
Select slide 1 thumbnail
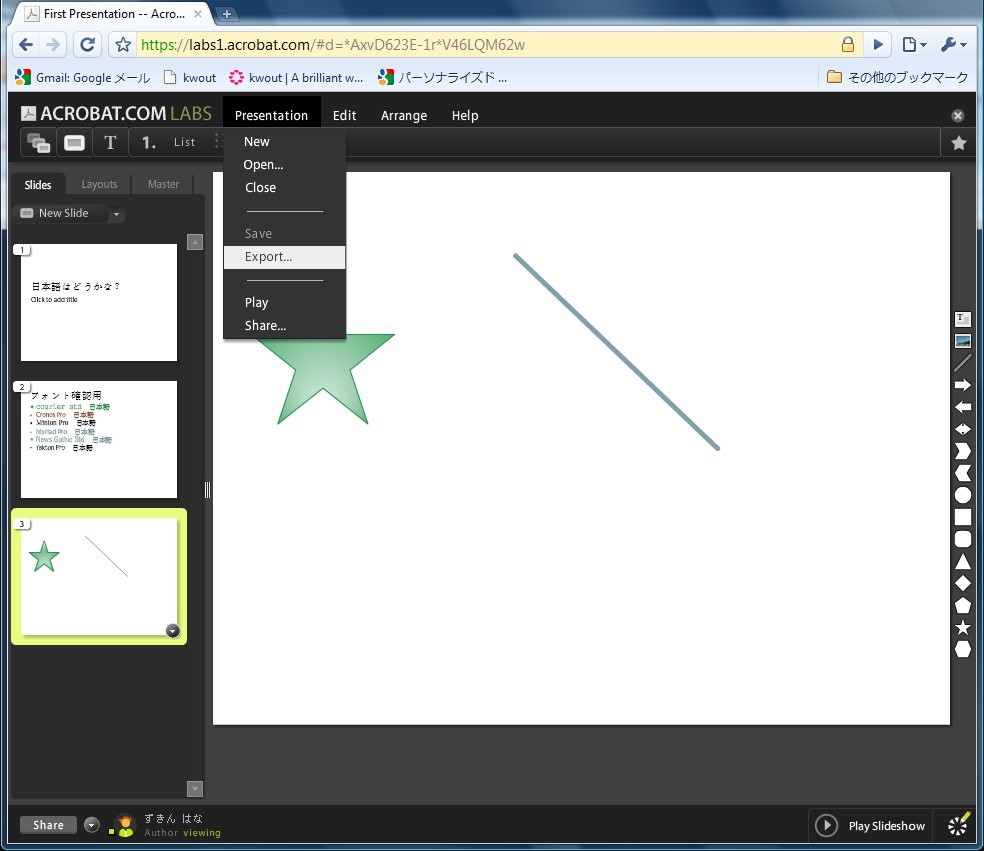pos(99,302)
